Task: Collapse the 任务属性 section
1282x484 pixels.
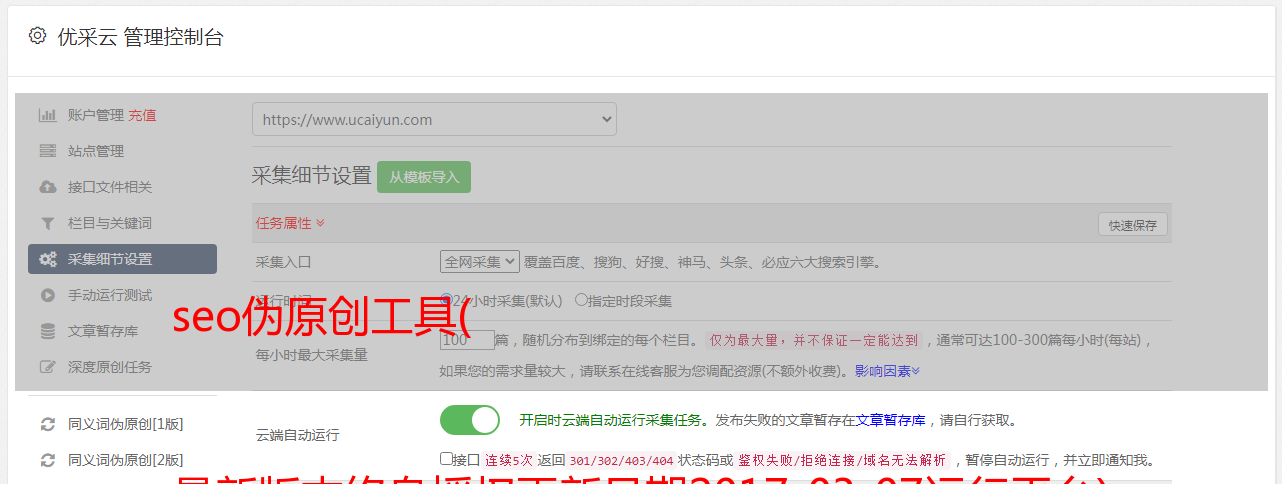Action: [x=290, y=223]
